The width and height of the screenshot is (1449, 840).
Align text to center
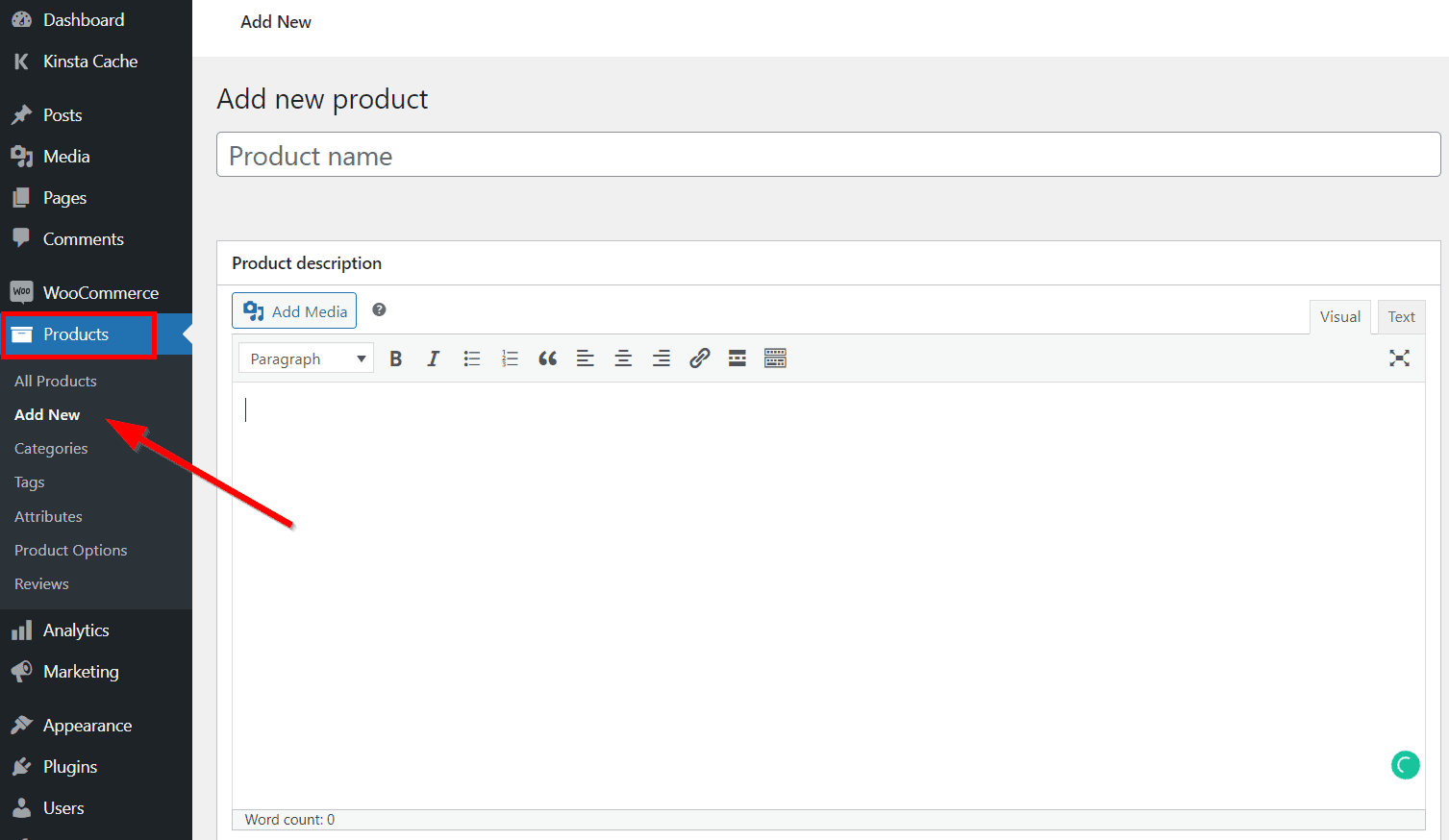623,358
